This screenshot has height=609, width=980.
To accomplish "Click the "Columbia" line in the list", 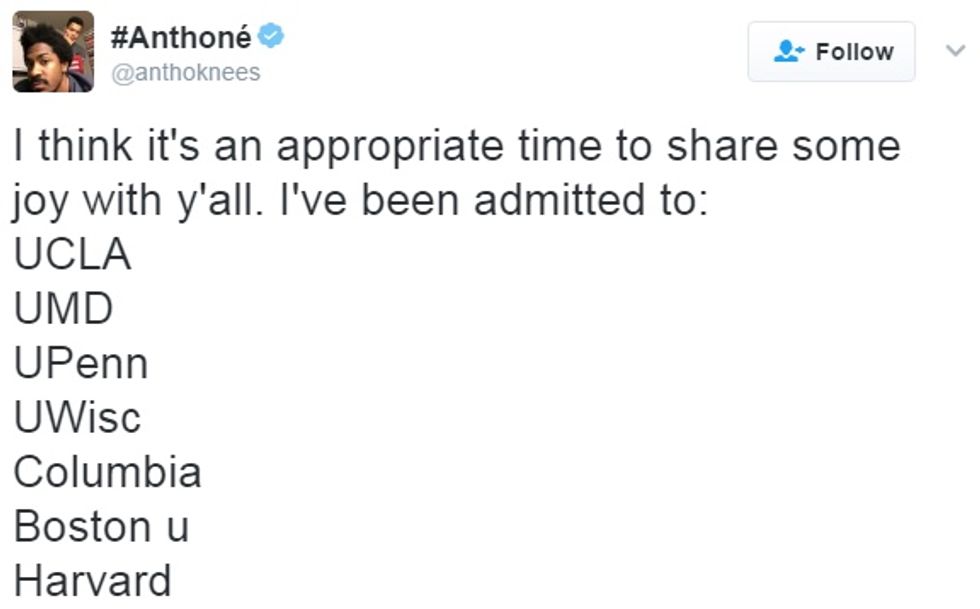I will pyautogui.click(x=107, y=471).
